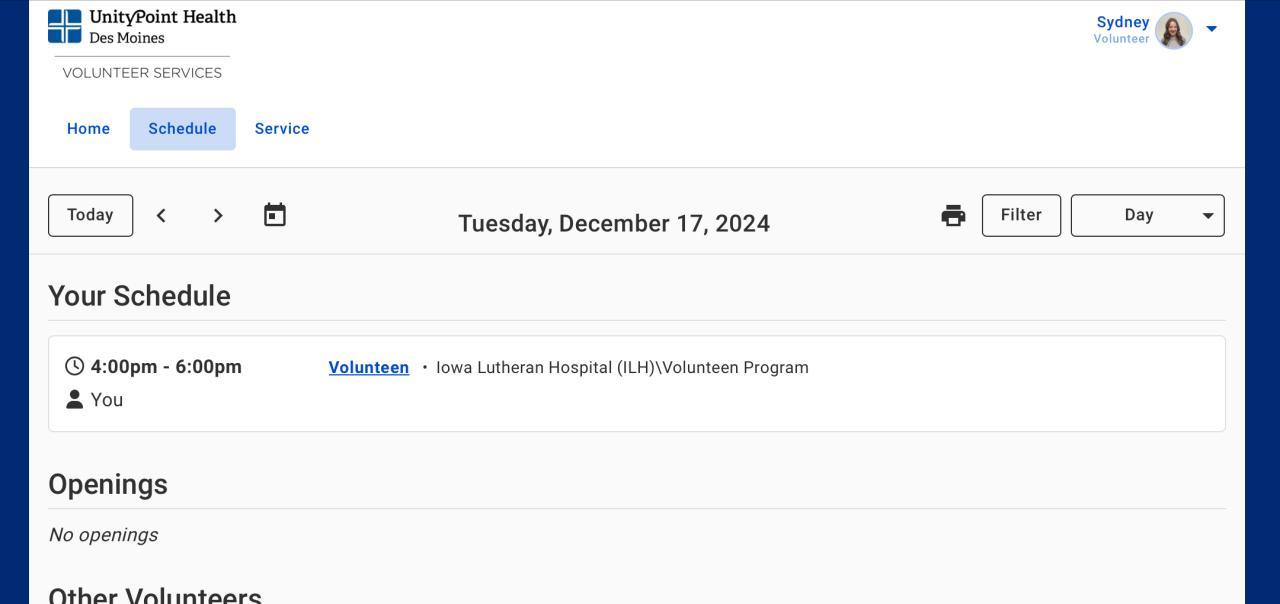Open the Filter button
Screen dimensions: 1280x604
coord(1021,216)
